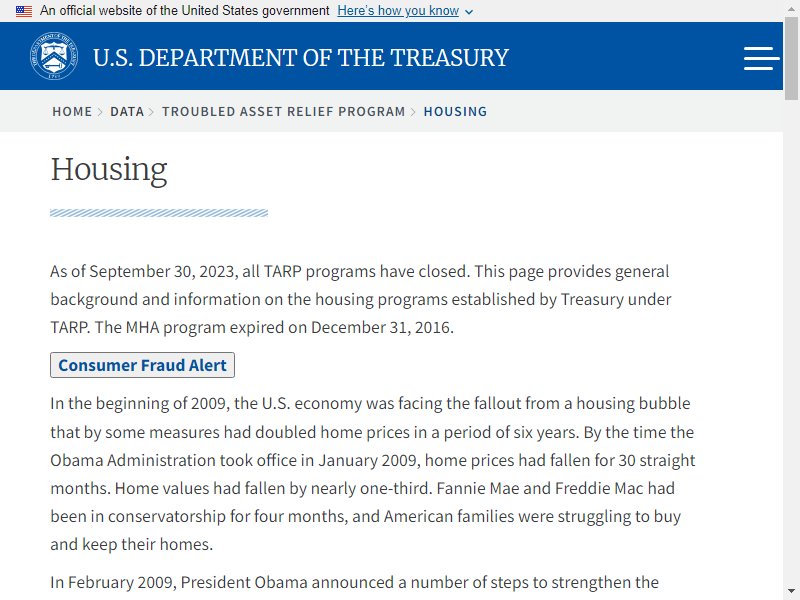Click the U.S. Department of the Treasury title

point(301,58)
